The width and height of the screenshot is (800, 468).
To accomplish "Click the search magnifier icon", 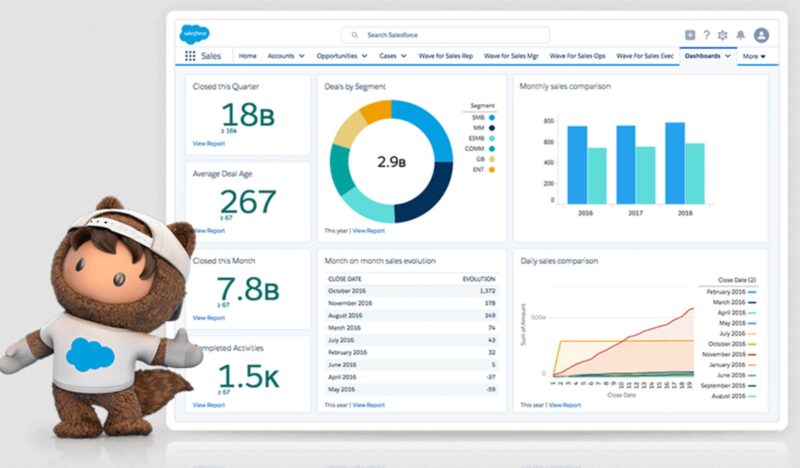I will coord(355,35).
